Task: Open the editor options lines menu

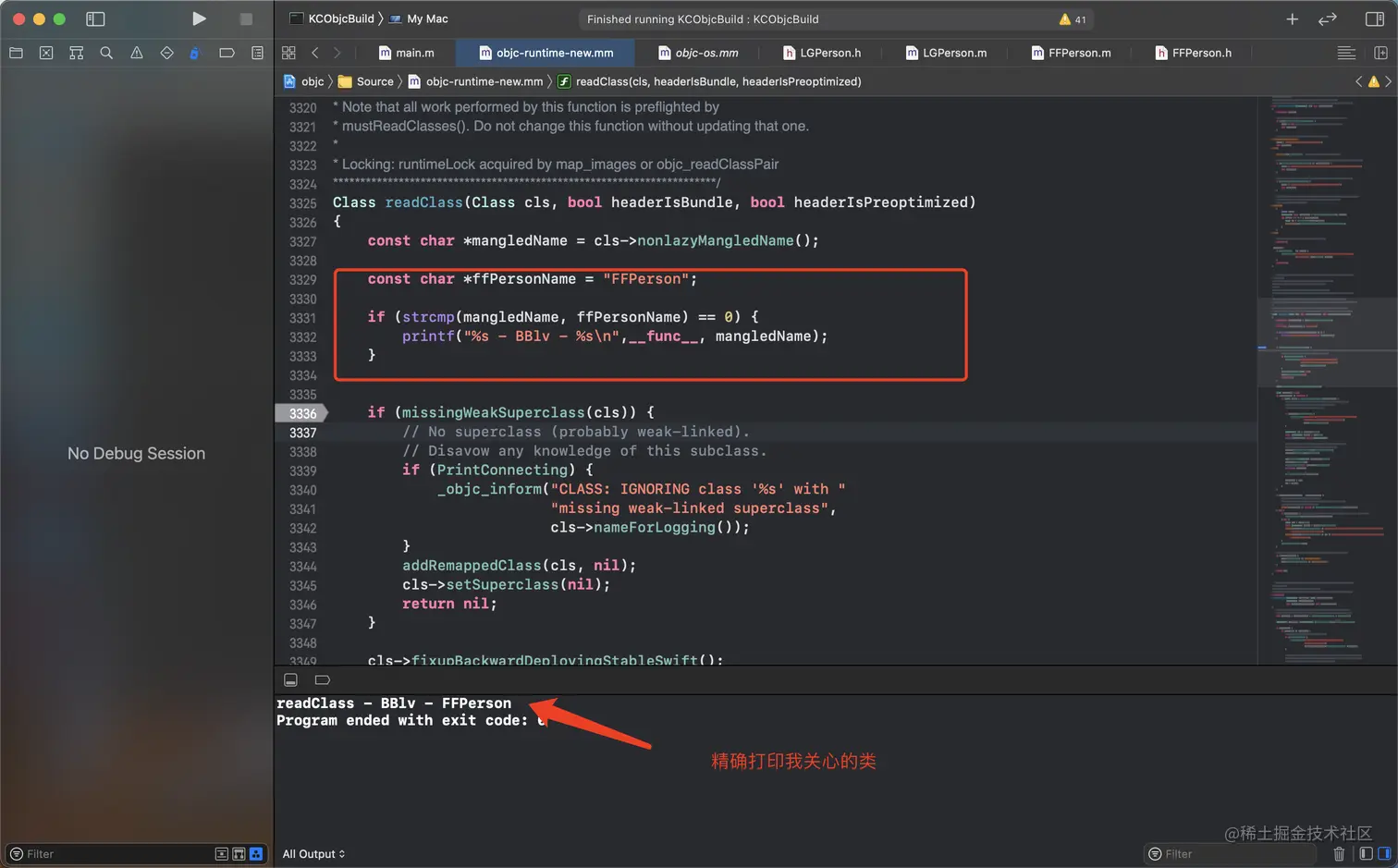Action: [1346, 53]
